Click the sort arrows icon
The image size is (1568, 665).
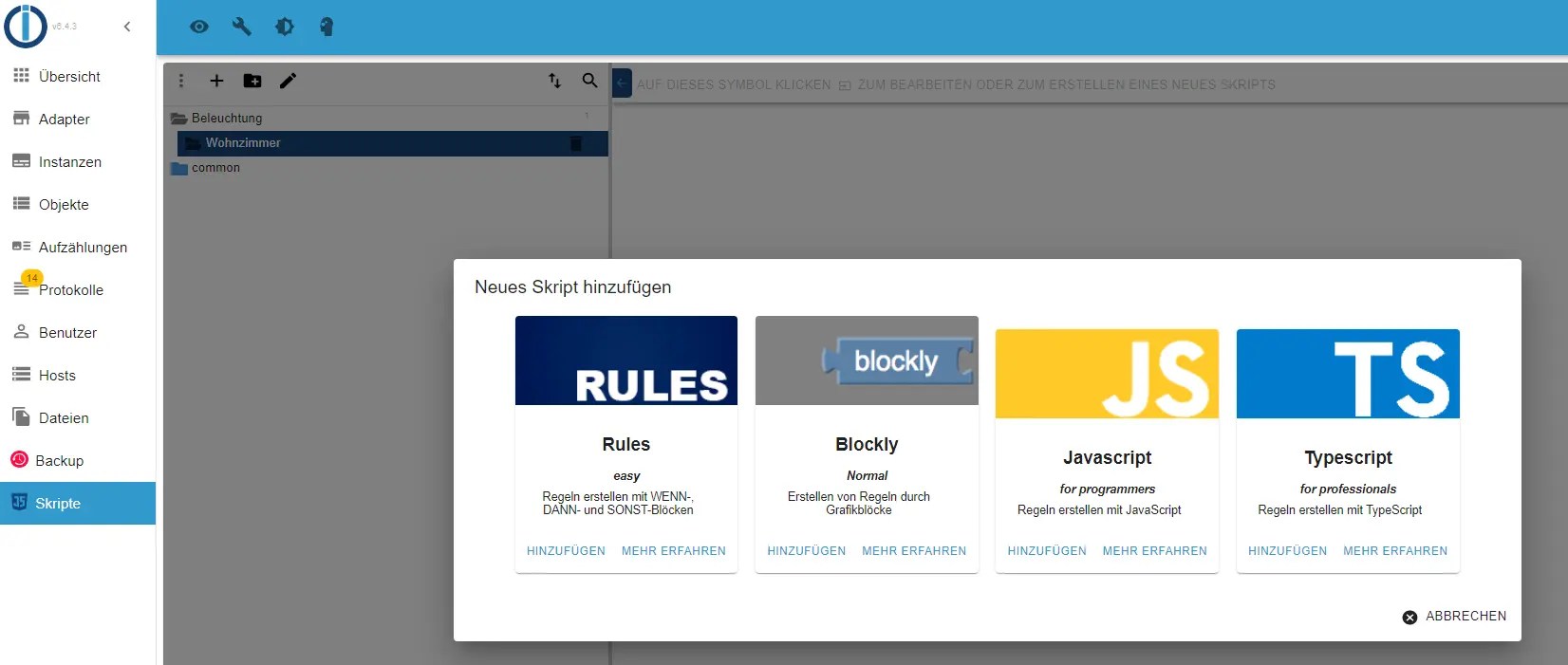(x=555, y=81)
